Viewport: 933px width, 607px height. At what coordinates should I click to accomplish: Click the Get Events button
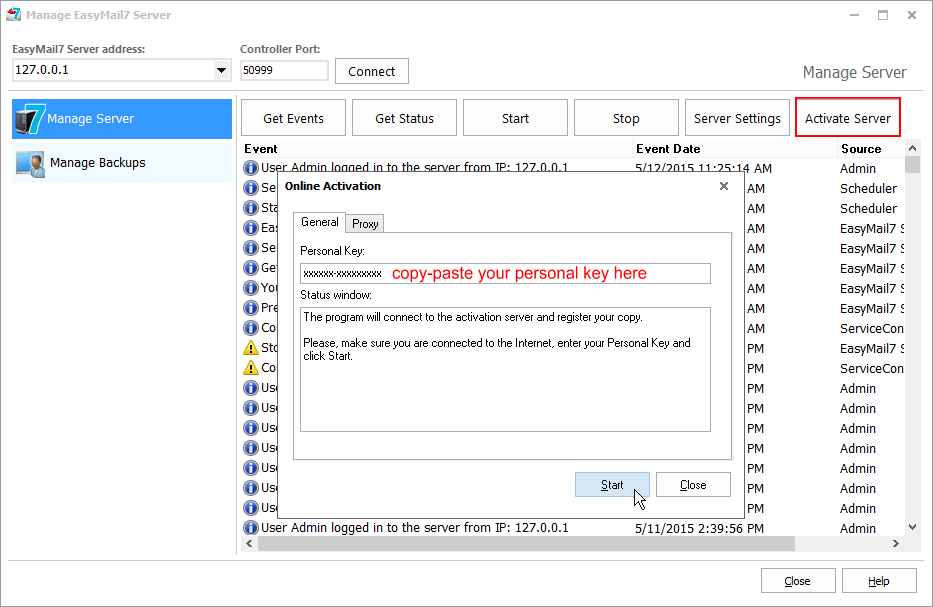coord(293,118)
